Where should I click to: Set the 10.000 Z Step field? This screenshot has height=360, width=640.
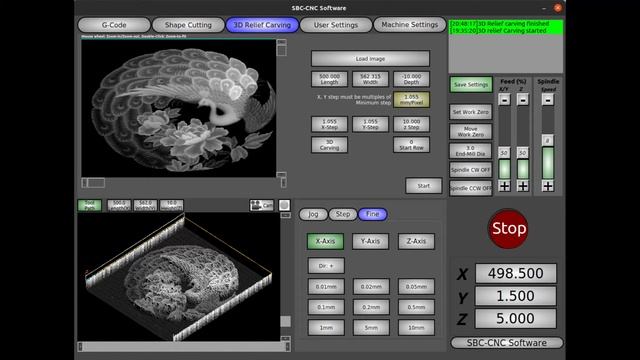click(x=411, y=124)
